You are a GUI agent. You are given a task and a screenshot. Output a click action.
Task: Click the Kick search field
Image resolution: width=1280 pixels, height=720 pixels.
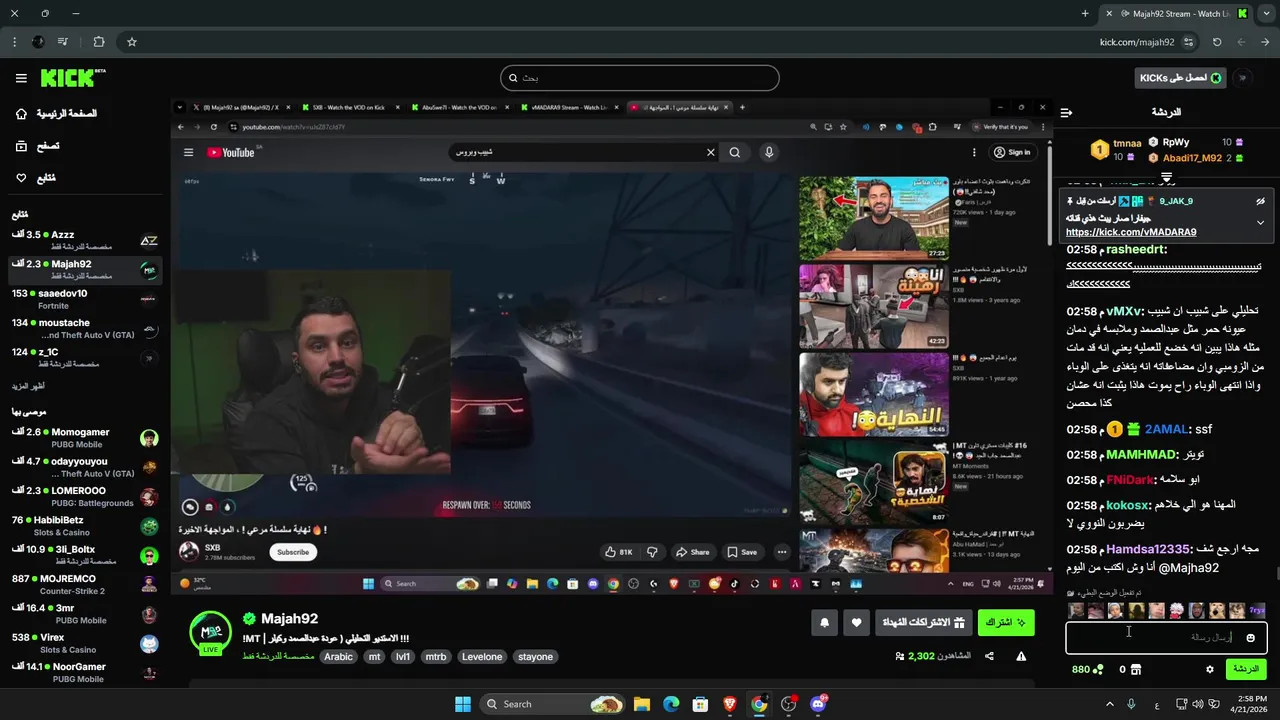coord(640,78)
